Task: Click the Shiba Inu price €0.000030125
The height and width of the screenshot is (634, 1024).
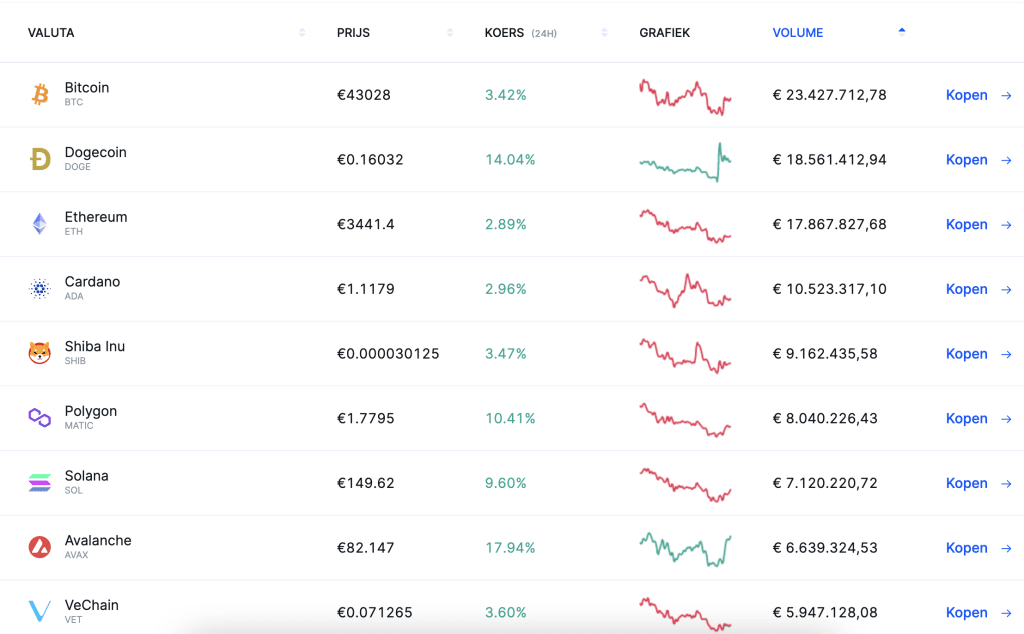Action: (x=388, y=353)
